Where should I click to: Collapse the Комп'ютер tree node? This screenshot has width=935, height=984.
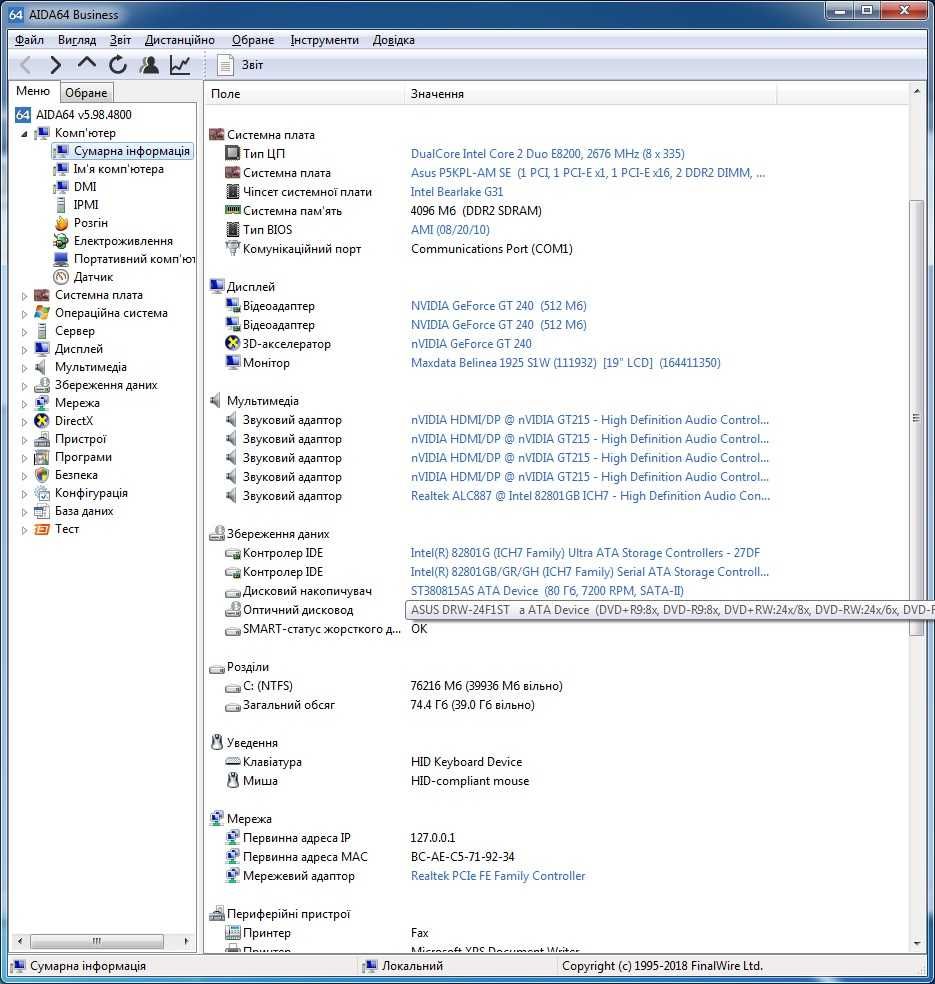pos(24,134)
